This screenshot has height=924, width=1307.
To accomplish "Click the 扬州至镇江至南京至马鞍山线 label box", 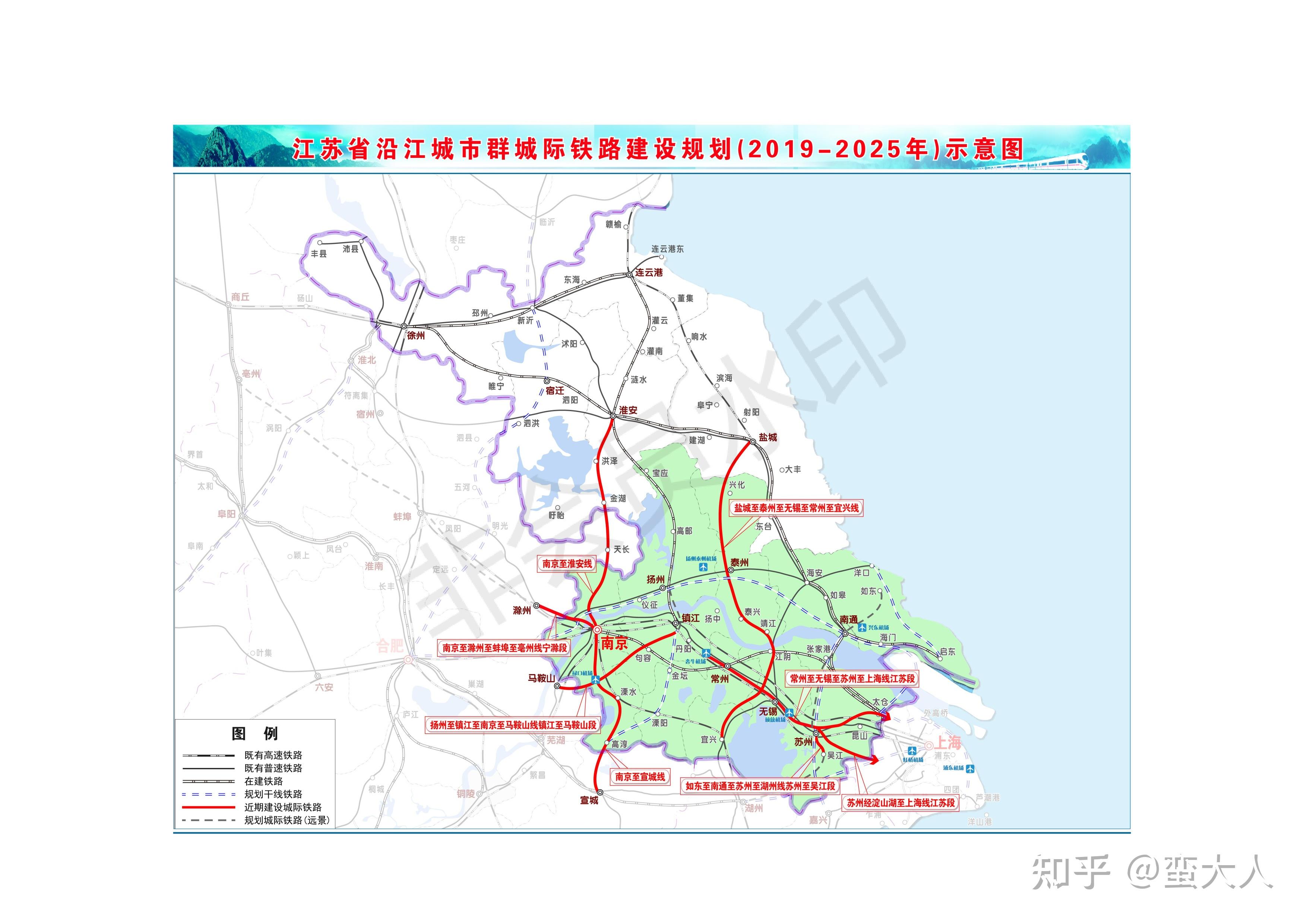I will (513, 725).
